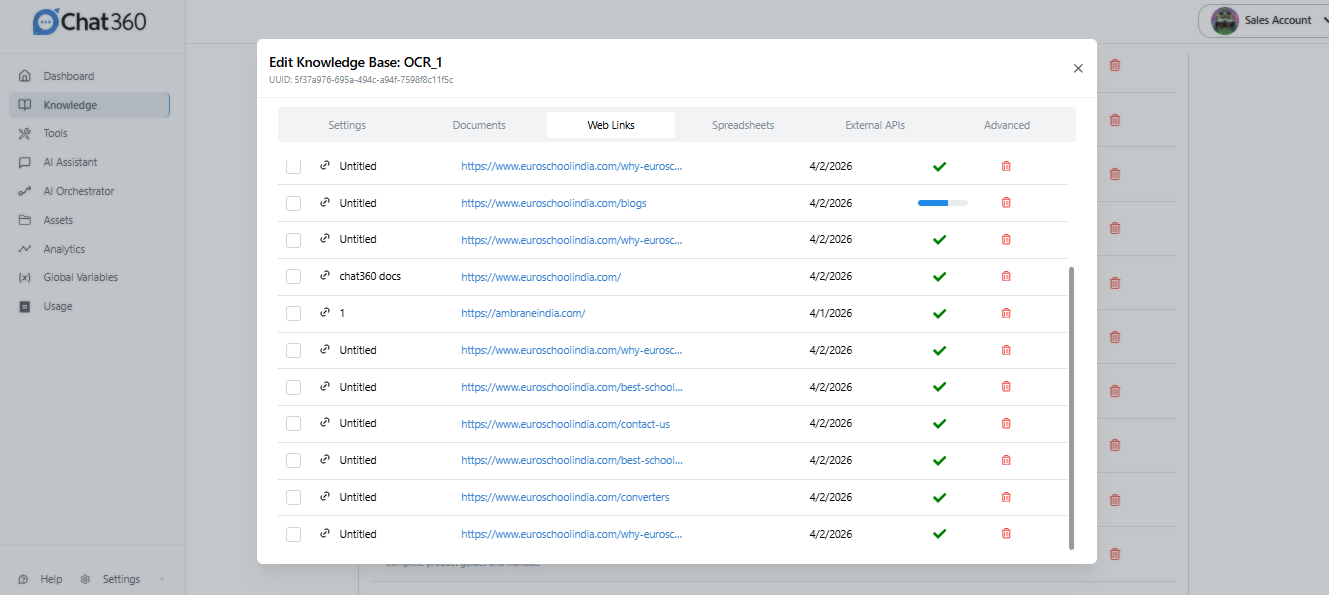Screen dimensions: 1329x595
Task: Click the 'chat360 docs' link name
Action: pos(370,276)
